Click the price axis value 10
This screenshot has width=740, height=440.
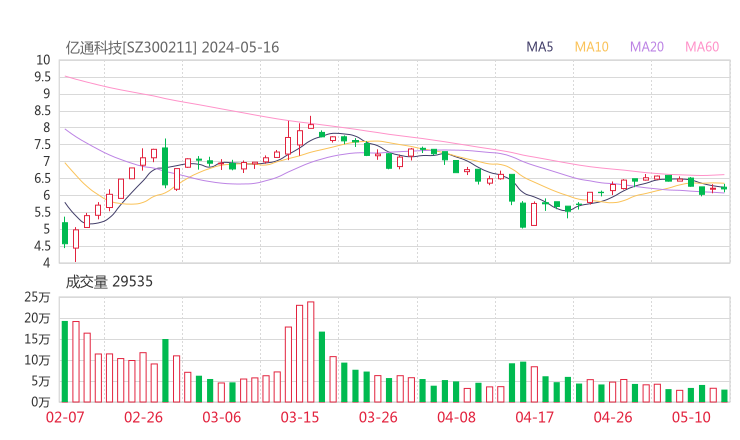pos(43,60)
